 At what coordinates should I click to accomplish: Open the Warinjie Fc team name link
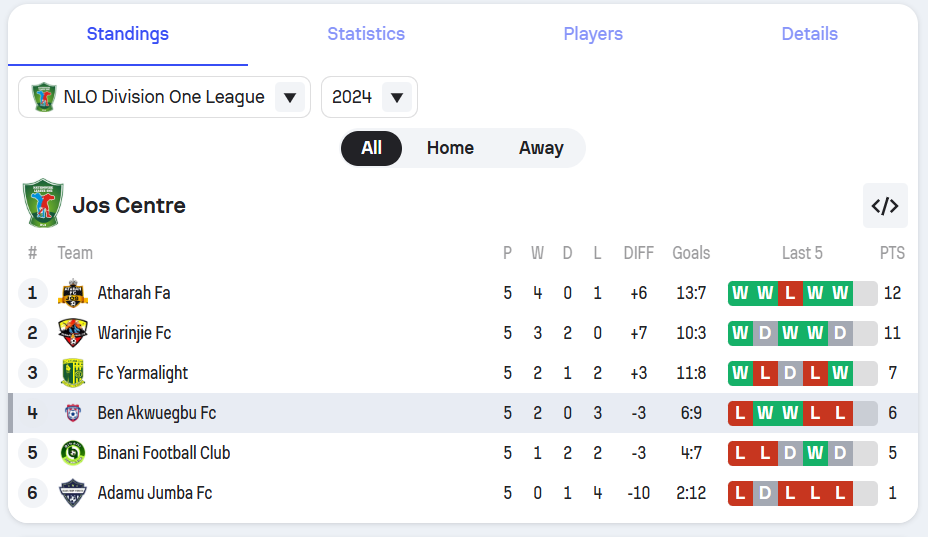134,333
